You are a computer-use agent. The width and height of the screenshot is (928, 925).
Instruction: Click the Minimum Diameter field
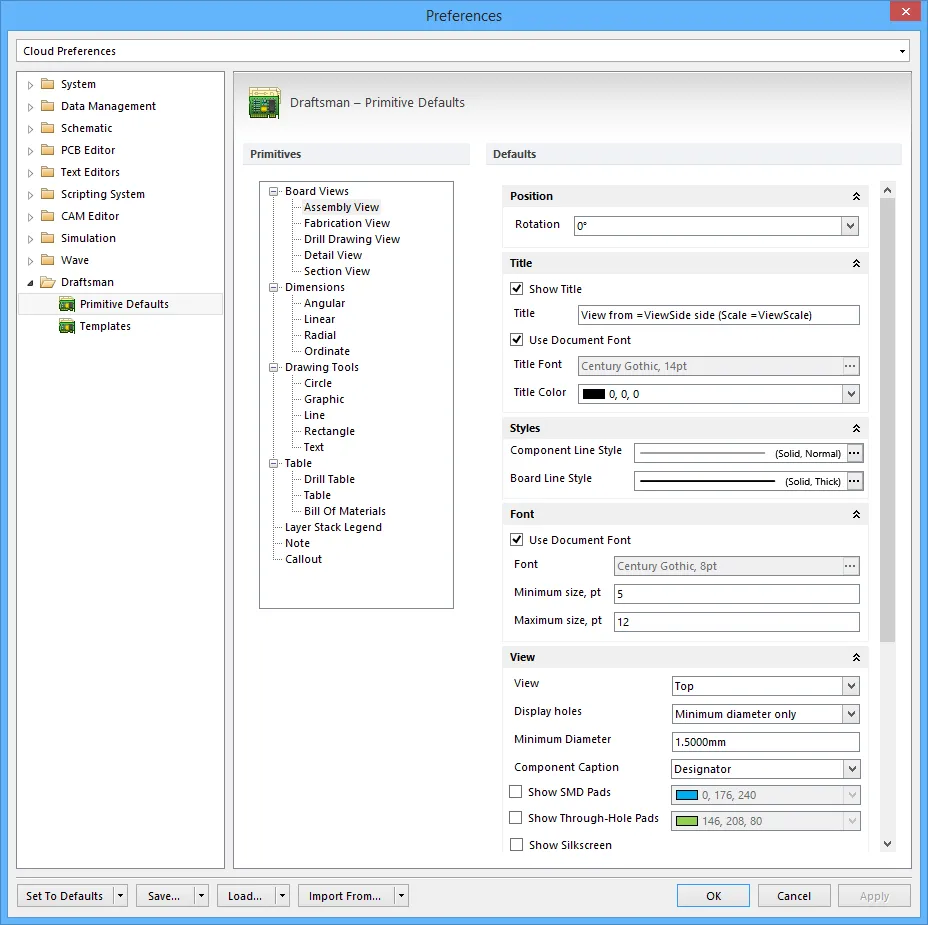(x=765, y=742)
